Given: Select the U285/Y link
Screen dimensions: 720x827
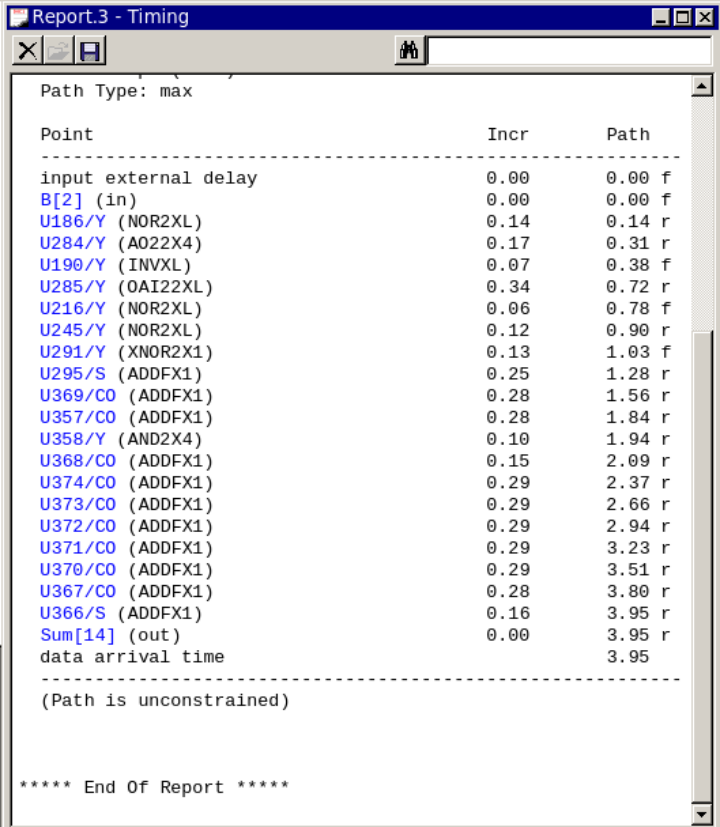Looking at the screenshot, I should 73,287.
